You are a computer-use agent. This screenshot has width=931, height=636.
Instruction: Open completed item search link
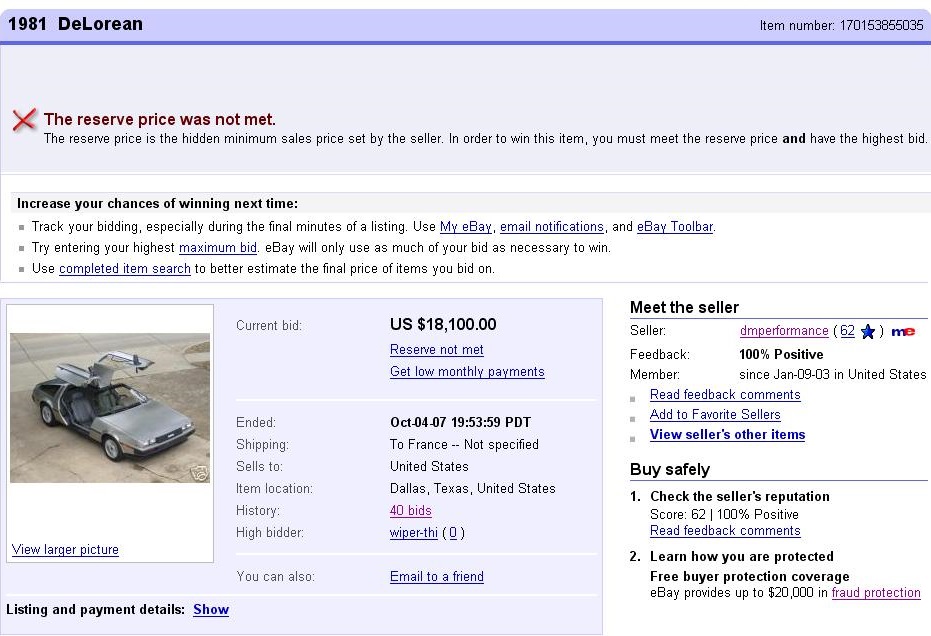click(125, 268)
